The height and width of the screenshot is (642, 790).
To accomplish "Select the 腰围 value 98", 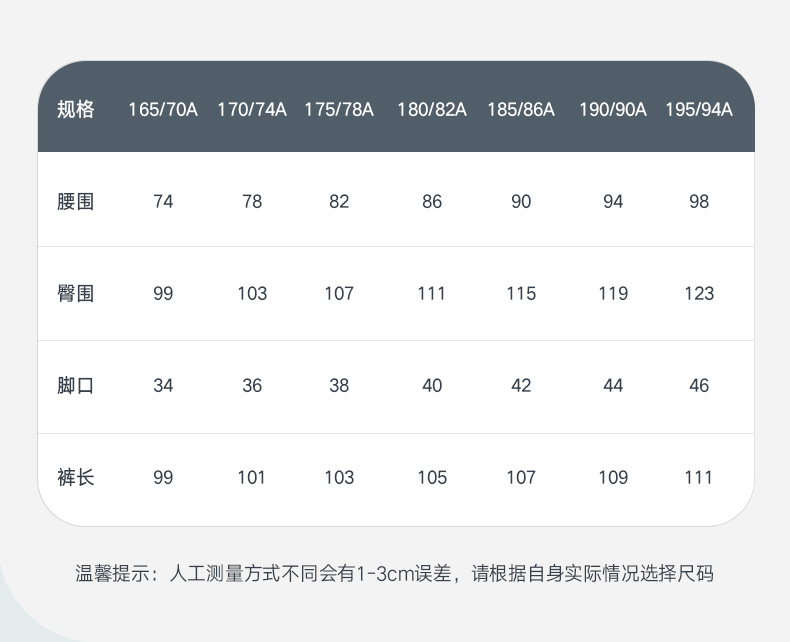I will 699,201.
